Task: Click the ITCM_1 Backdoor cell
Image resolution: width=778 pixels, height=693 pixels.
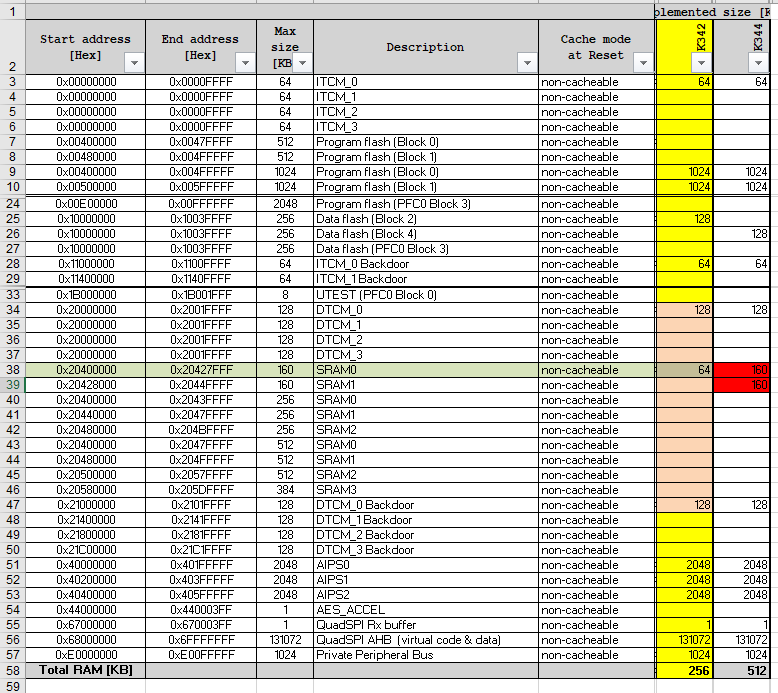Action: click(426, 279)
